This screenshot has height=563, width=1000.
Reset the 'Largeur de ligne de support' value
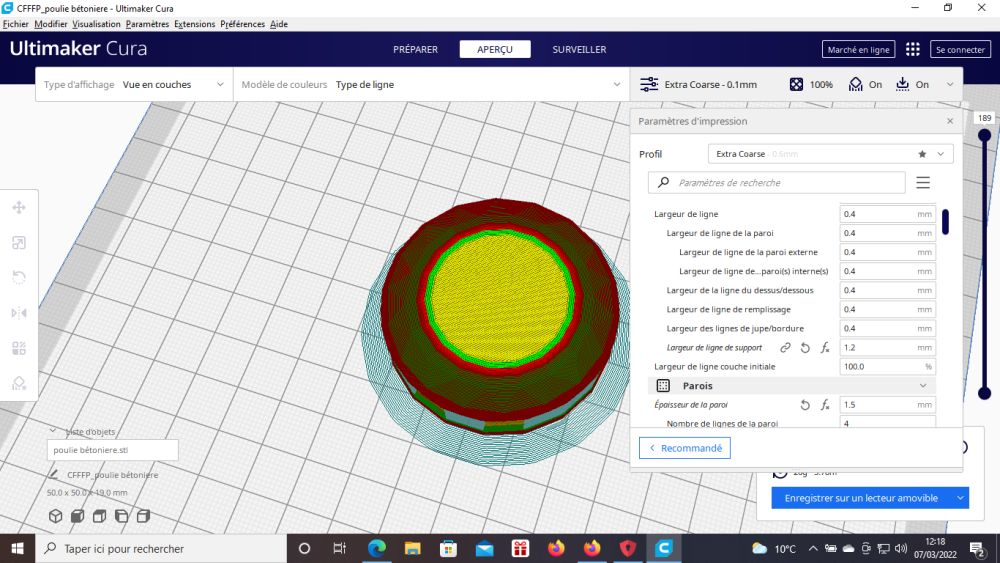[805, 348]
